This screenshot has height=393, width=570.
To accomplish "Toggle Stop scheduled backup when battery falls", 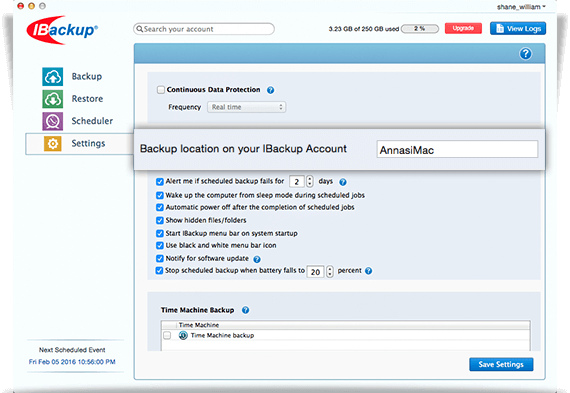I will click(159, 270).
